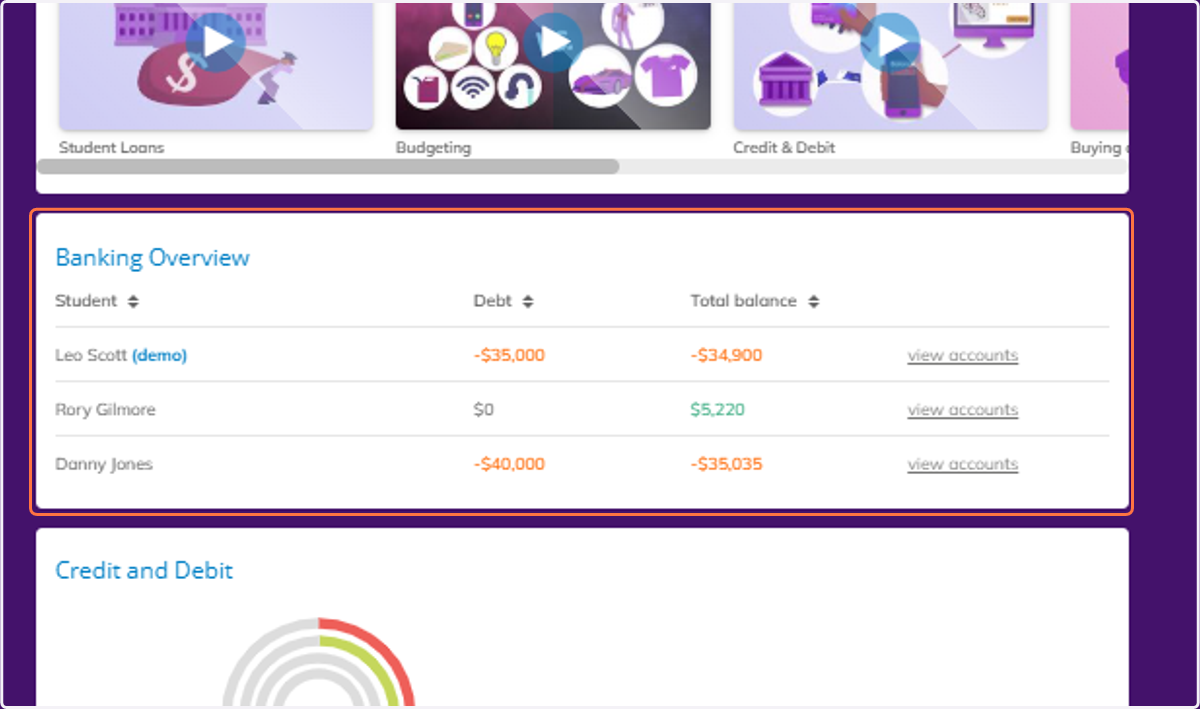Screen dimensions: 1200x709
Task: Click the video carousel horizontal scrollbar
Action: [x=328, y=166]
